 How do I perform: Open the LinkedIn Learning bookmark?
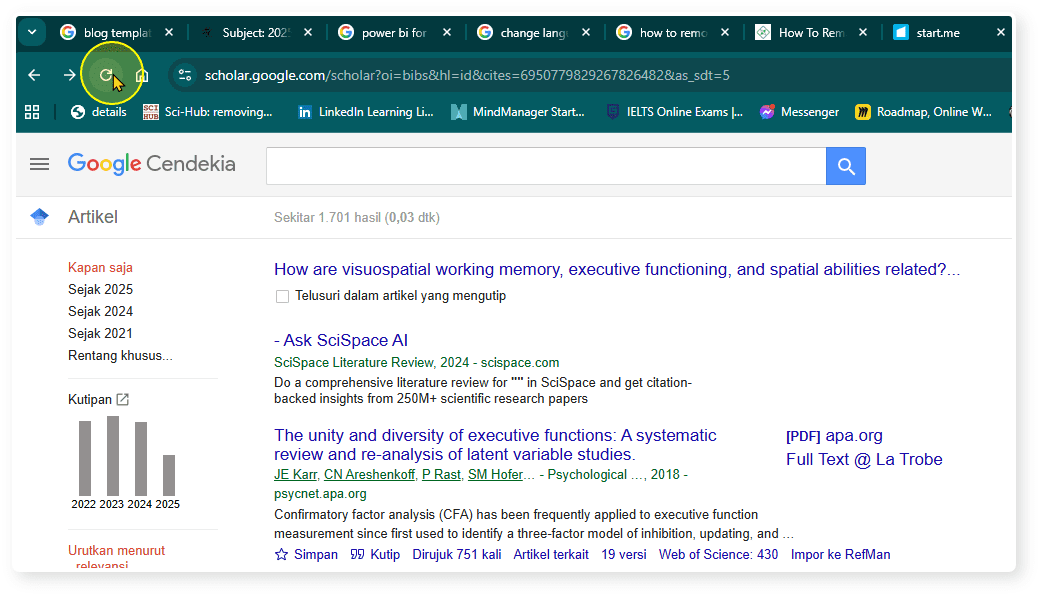coord(365,112)
